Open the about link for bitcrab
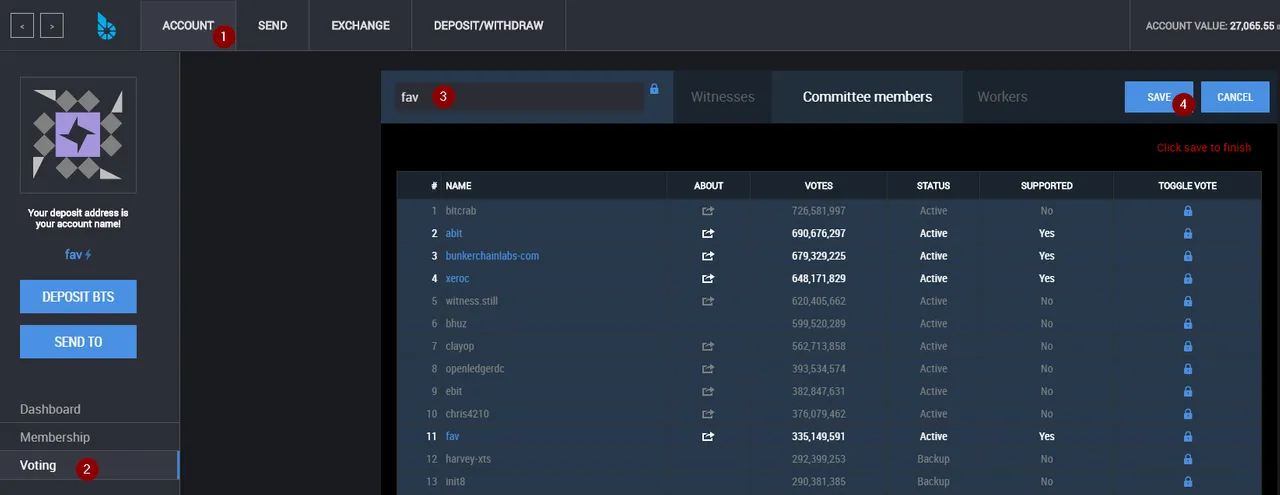The image size is (1280, 495). (708, 211)
